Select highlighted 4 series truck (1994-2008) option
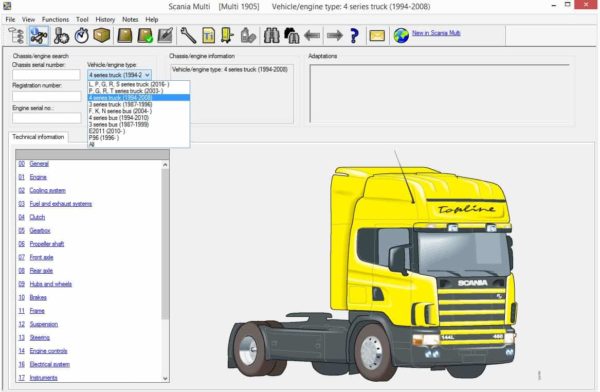This screenshot has height=392, width=600. (x=139, y=98)
